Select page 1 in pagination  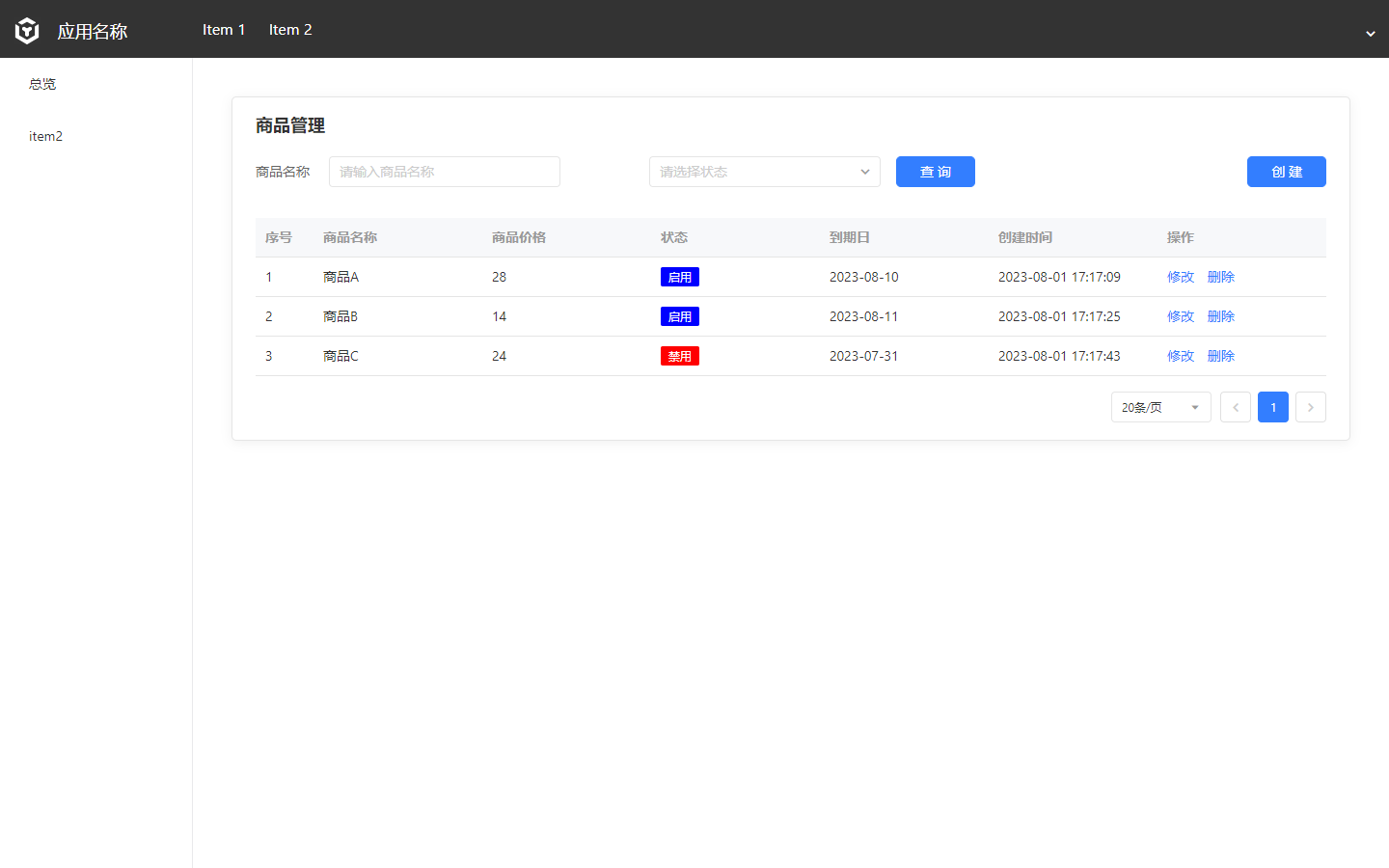tap(1272, 407)
